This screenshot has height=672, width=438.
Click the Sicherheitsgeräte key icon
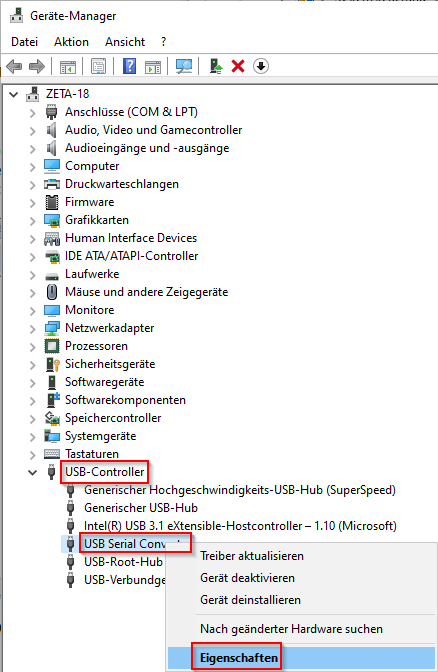tap(52, 364)
